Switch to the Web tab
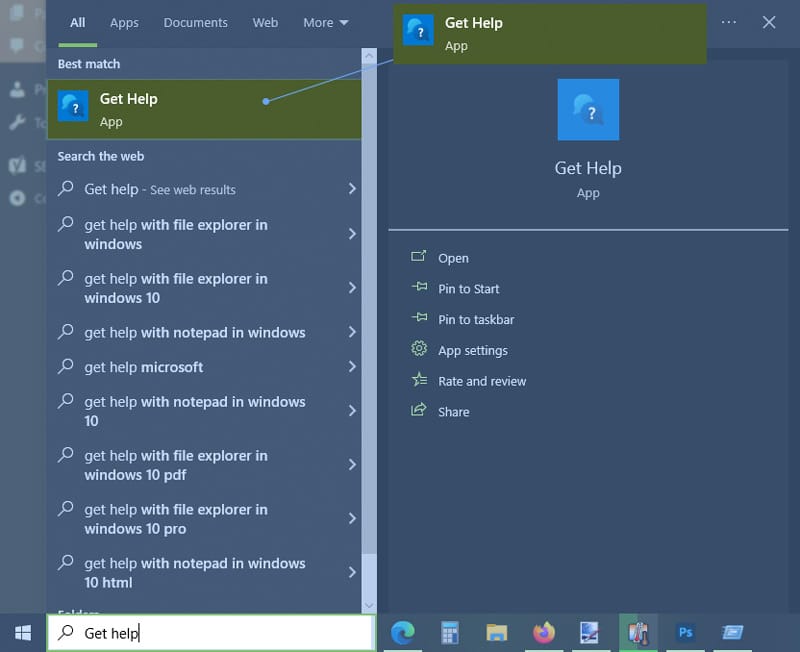 pos(265,23)
